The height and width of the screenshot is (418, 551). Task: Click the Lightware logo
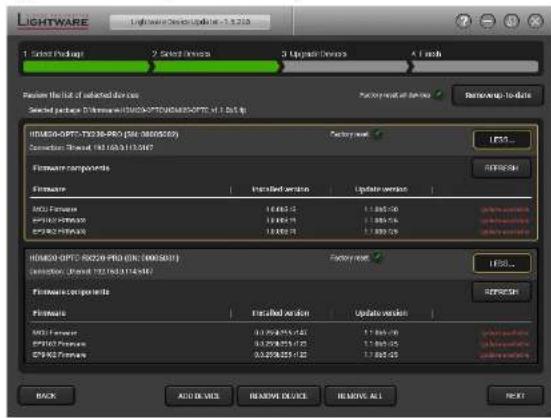(x=52, y=21)
